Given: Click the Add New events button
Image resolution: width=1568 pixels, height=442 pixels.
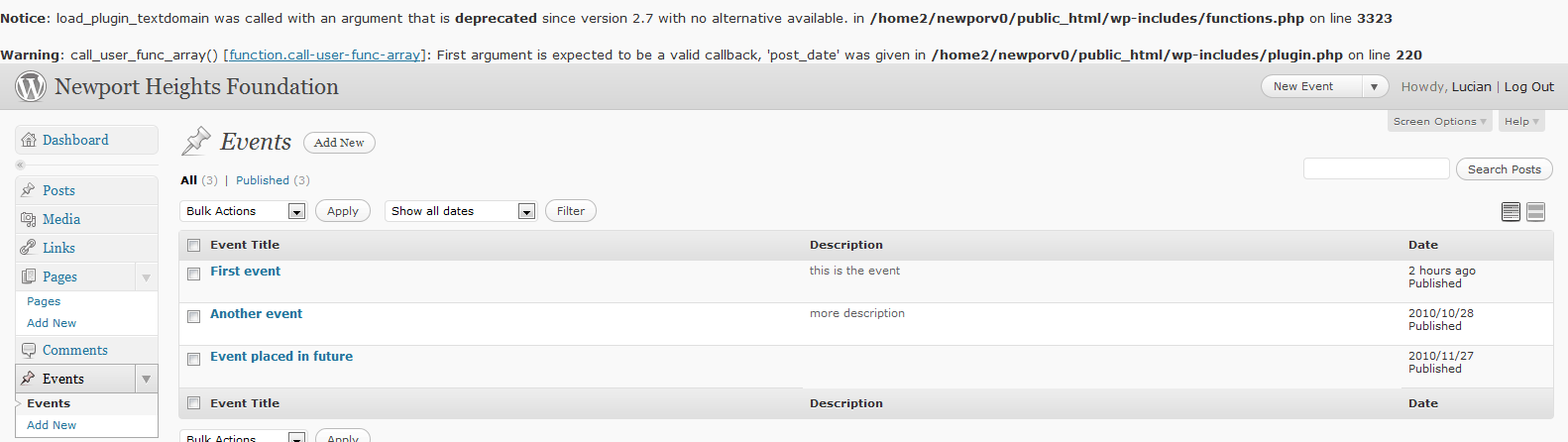Looking at the screenshot, I should click(339, 143).
